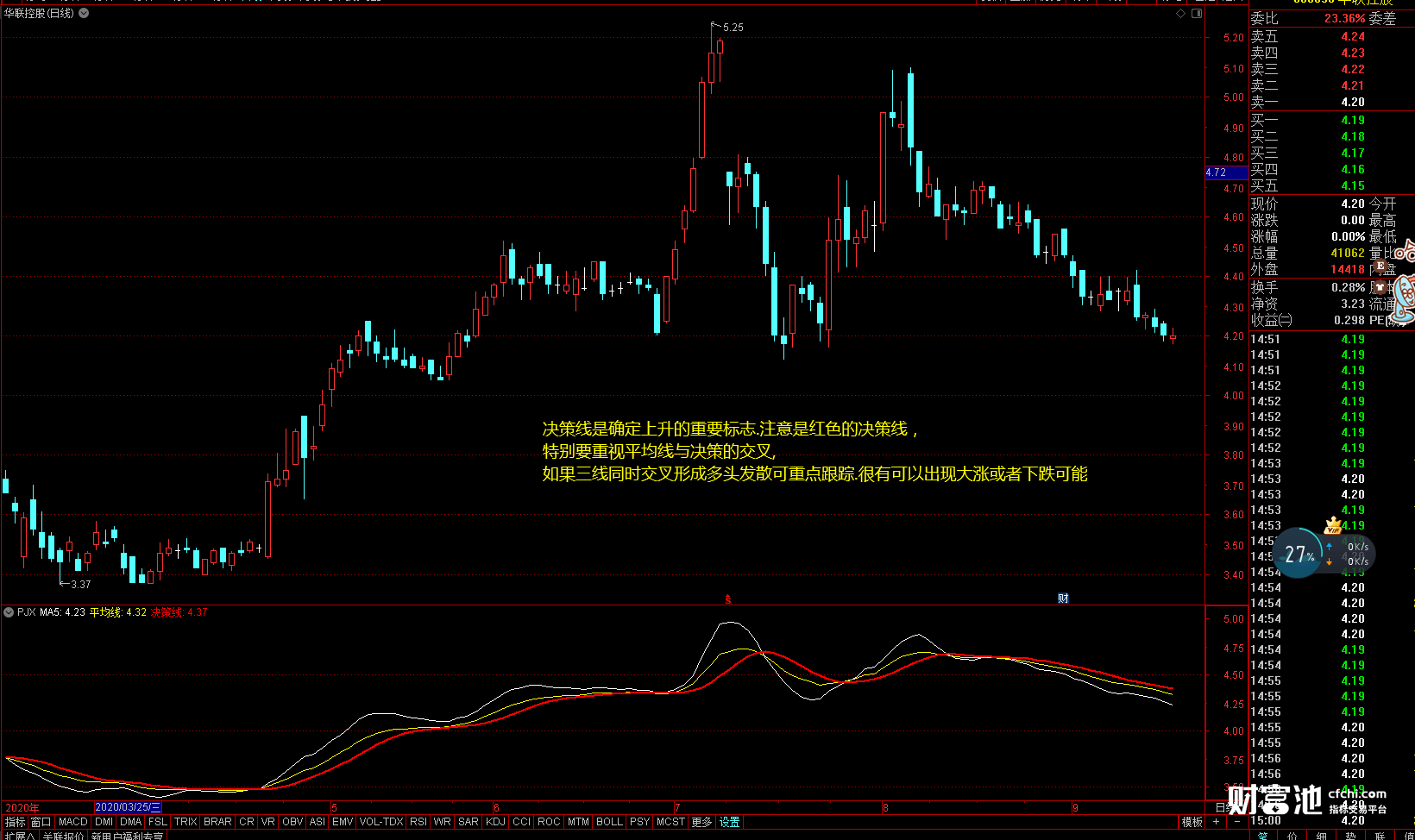This screenshot has width=1415, height=840.
Task: Switch indicator to CR
Action: [x=247, y=822]
